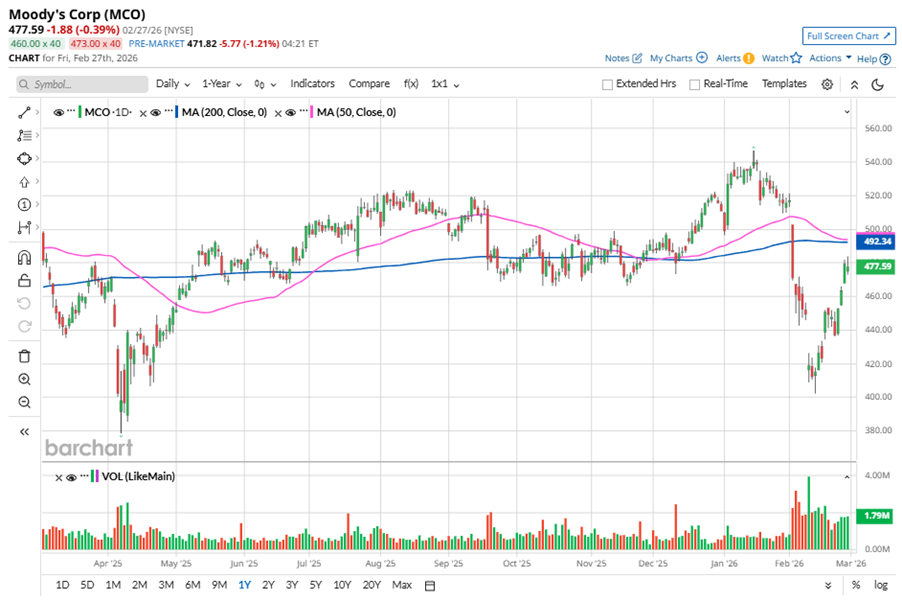Click the lock drawings icon
The width and height of the screenshot is (902, 601).
pos(25,281)
